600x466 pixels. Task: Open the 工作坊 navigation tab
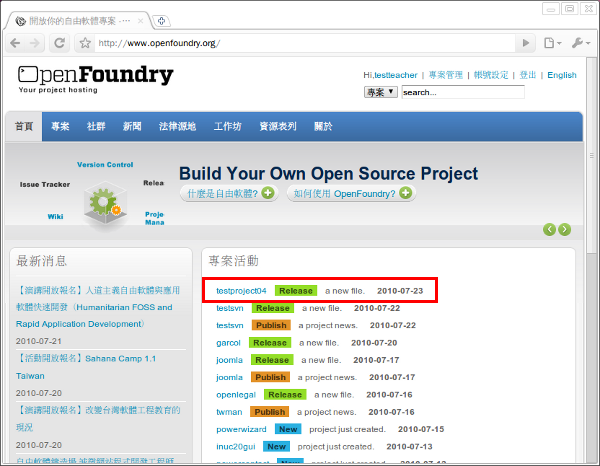(x=227, y=127)
